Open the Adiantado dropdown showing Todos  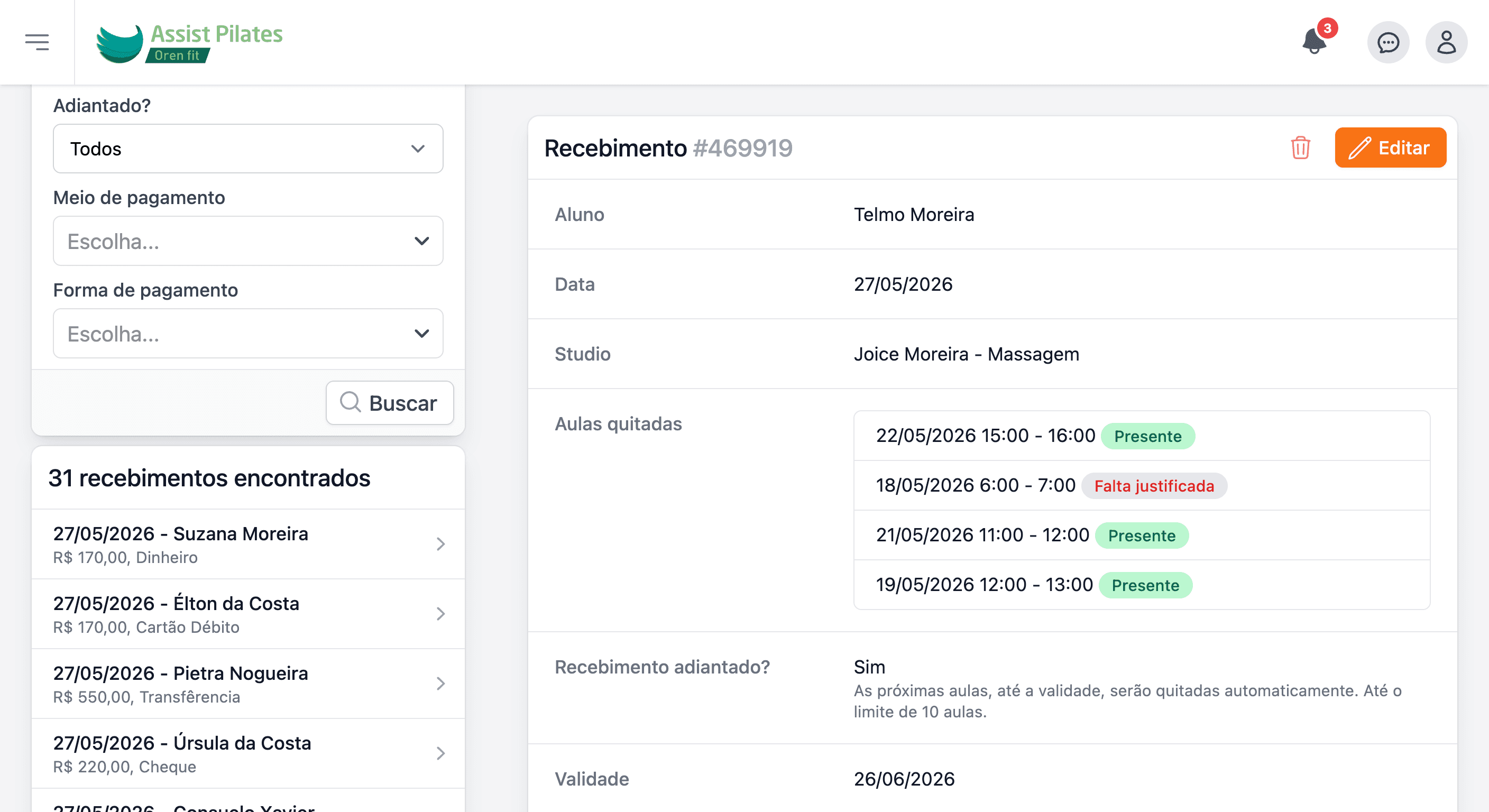point(248,149)
